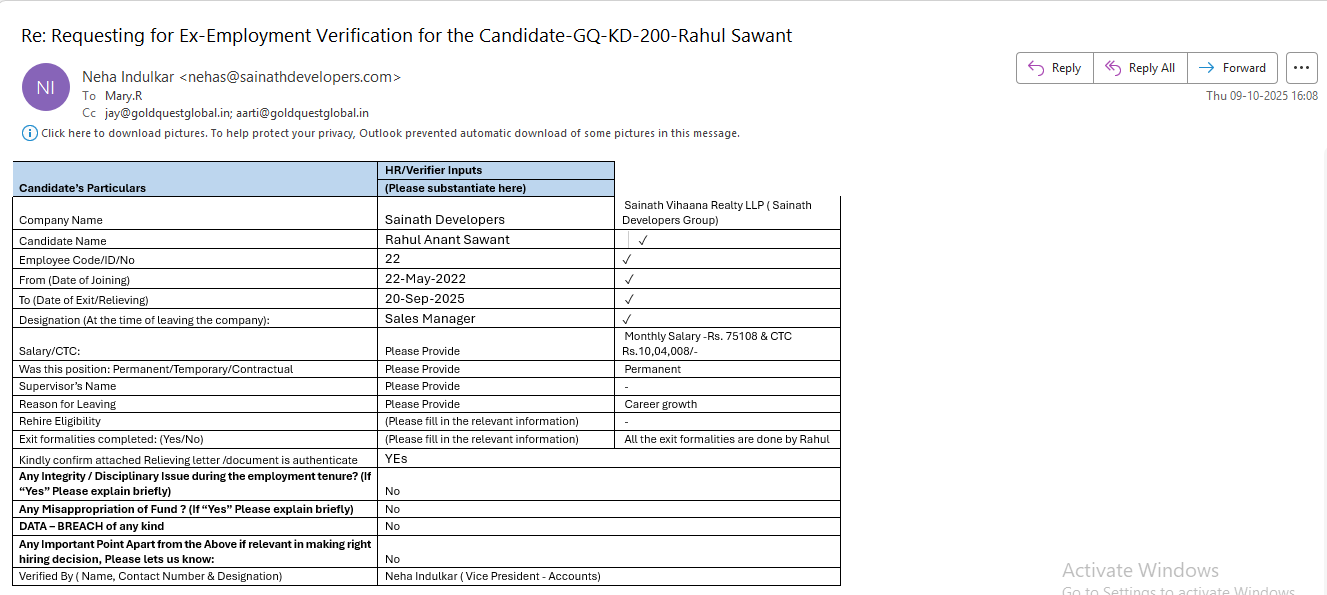Viewport: 1327px width, 595px height.
Task: Click the Verified By Neha Indulkar cell
Action: (x=492, y=576)
